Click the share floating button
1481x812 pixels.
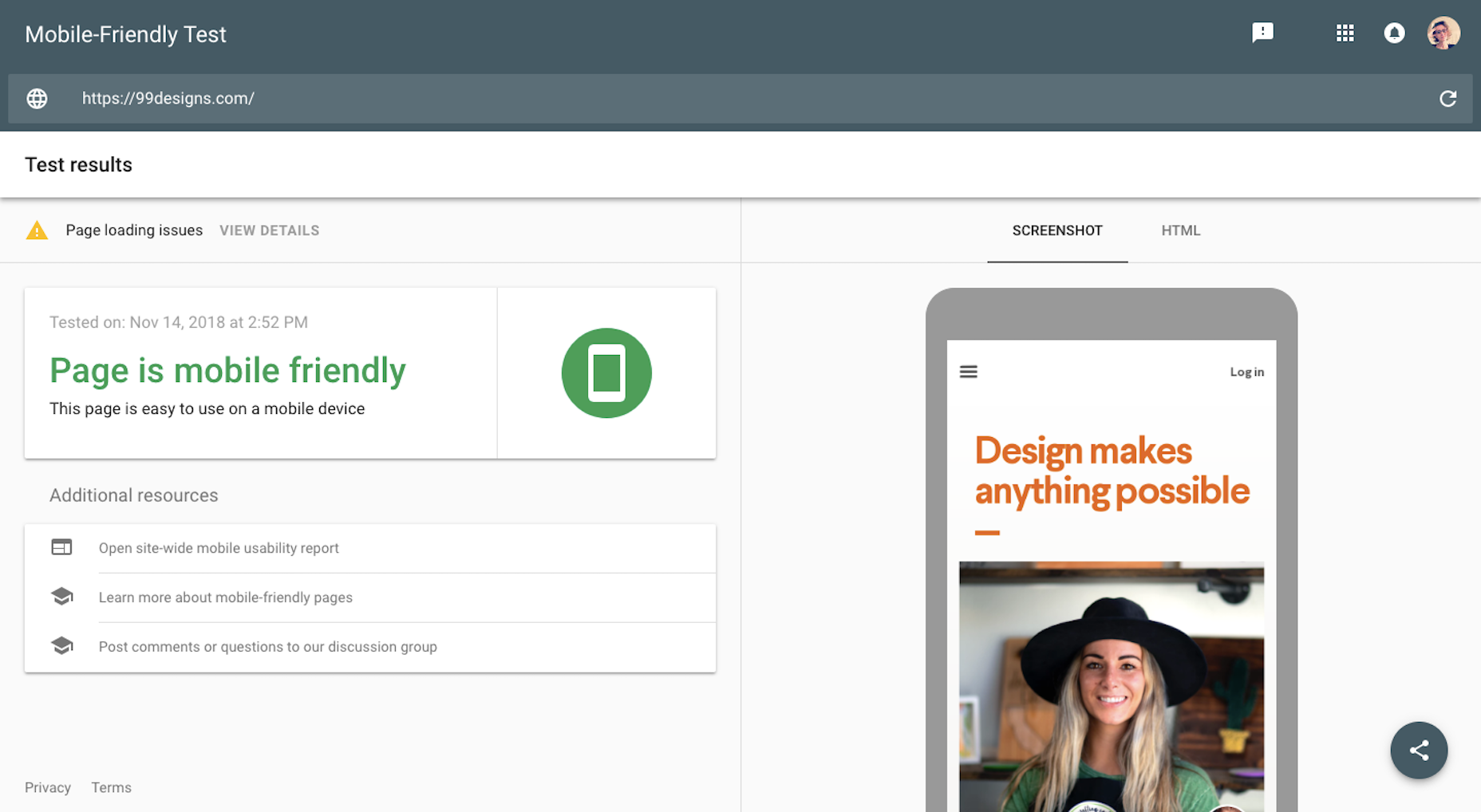click(x=1419, y=750)
